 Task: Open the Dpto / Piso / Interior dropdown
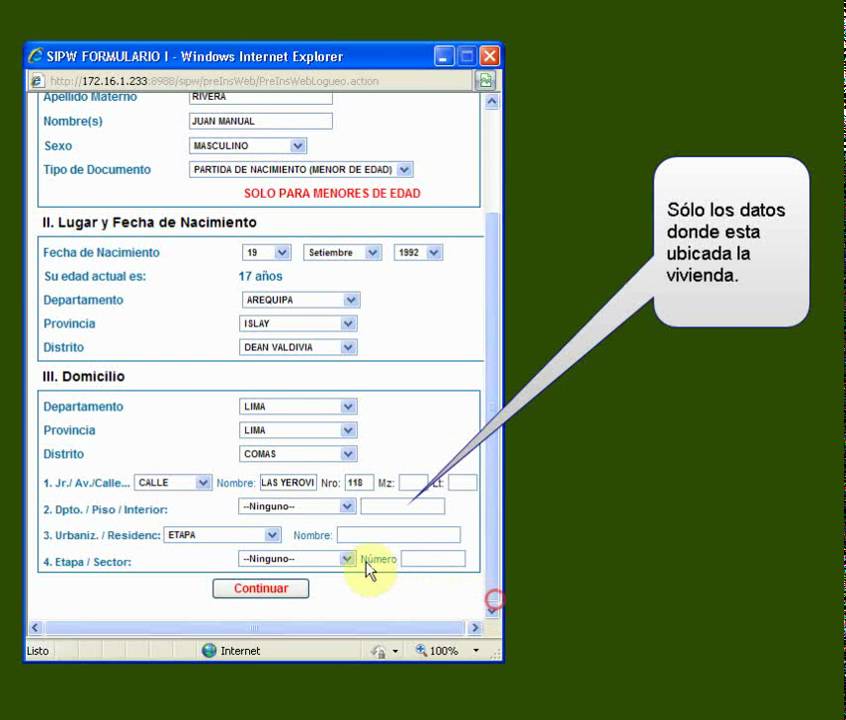click(x=297, y=506)
